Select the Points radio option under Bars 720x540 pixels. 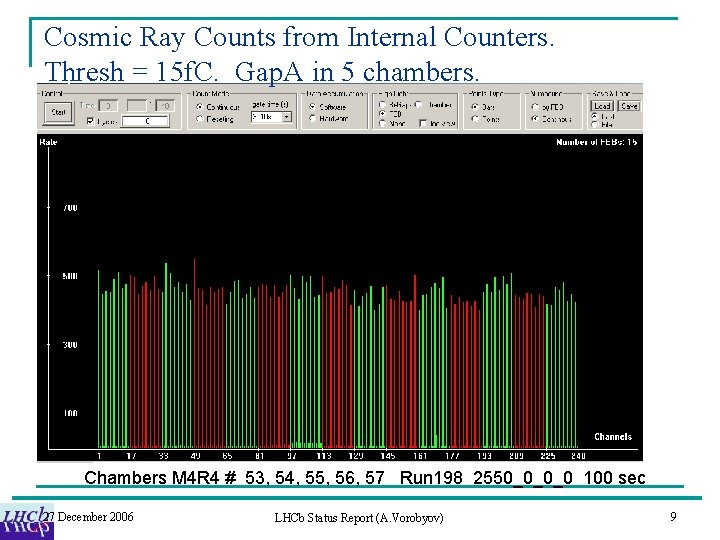475,119
